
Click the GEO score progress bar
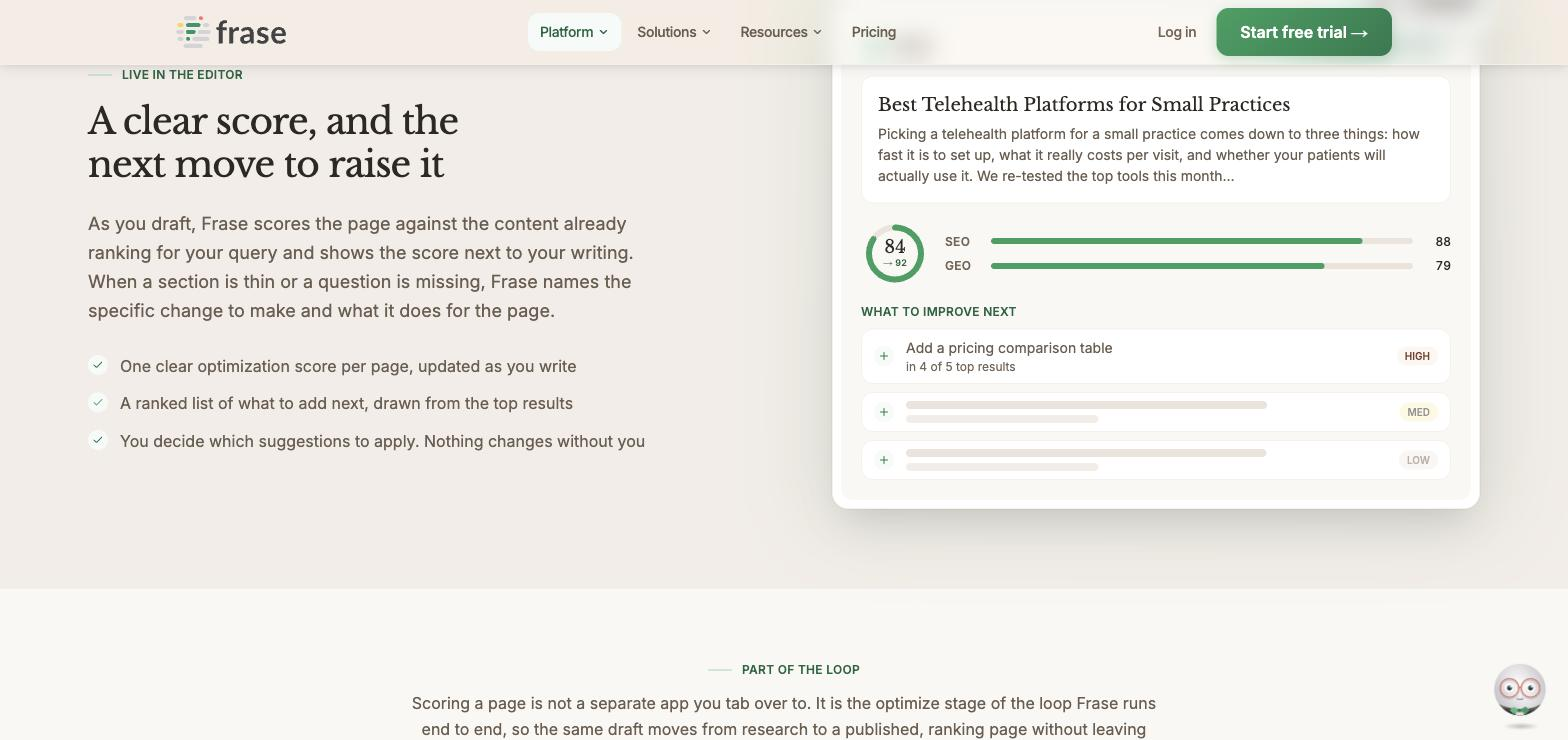click(1202, 266)
